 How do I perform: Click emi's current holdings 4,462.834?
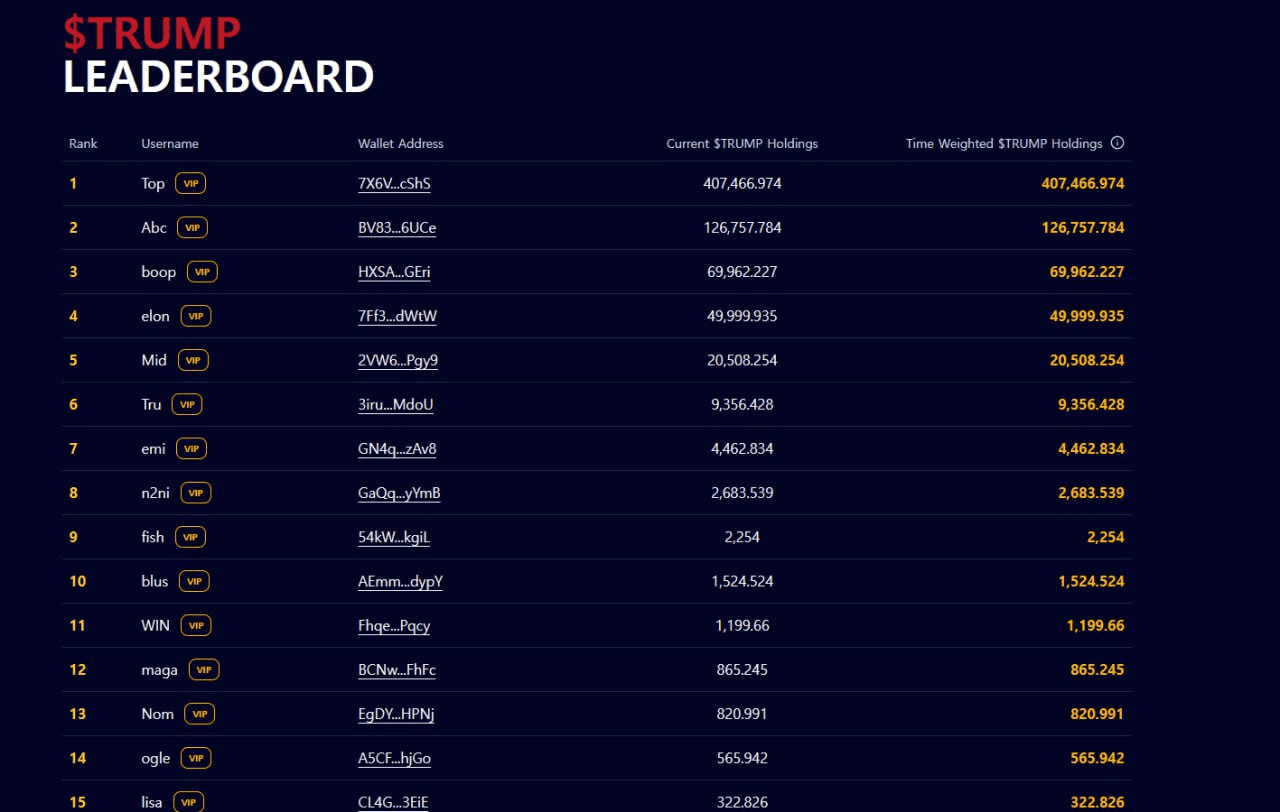pyautogui.click(x=742, y=449)
